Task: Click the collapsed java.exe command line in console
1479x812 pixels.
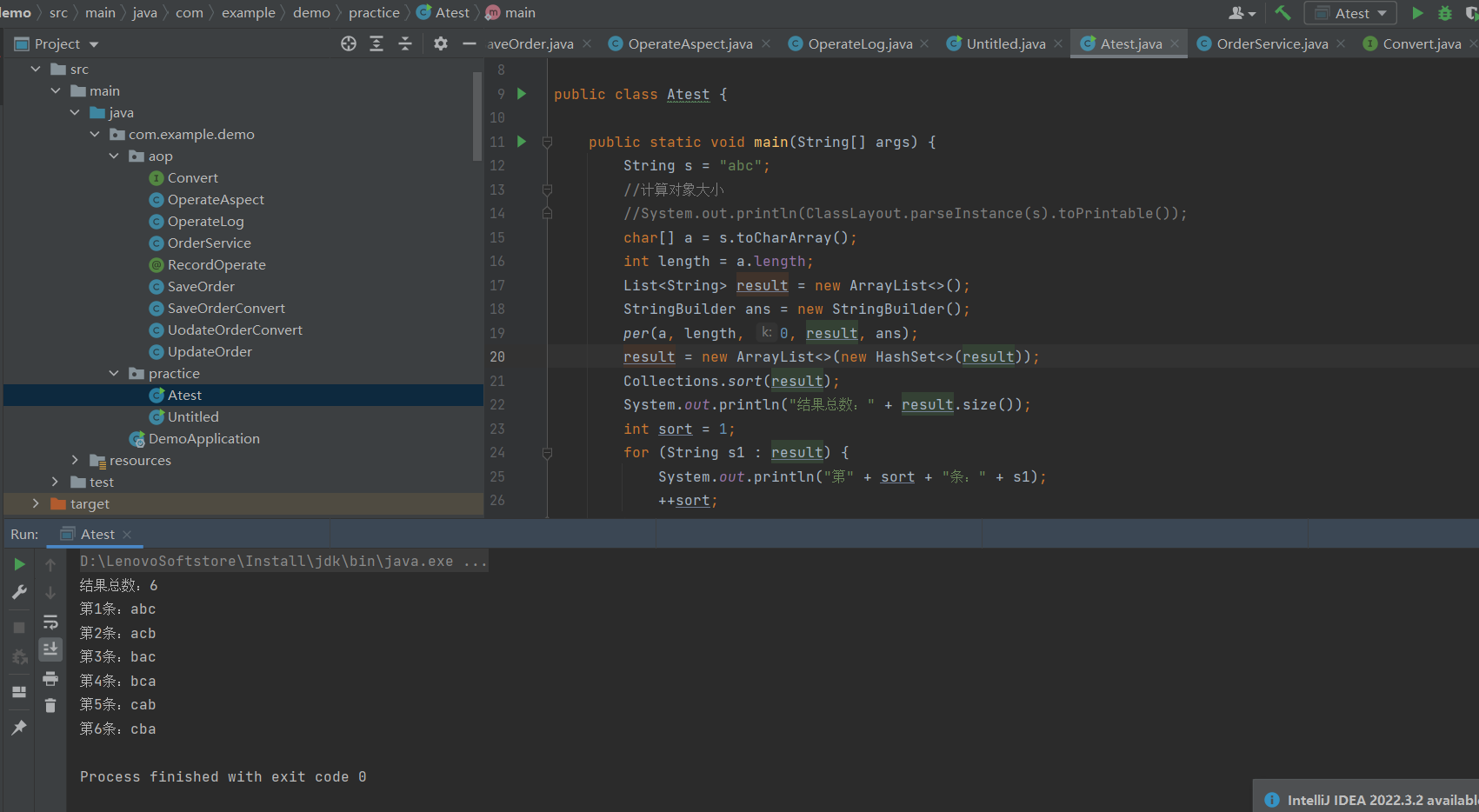Action: click(x=283, y=562)
